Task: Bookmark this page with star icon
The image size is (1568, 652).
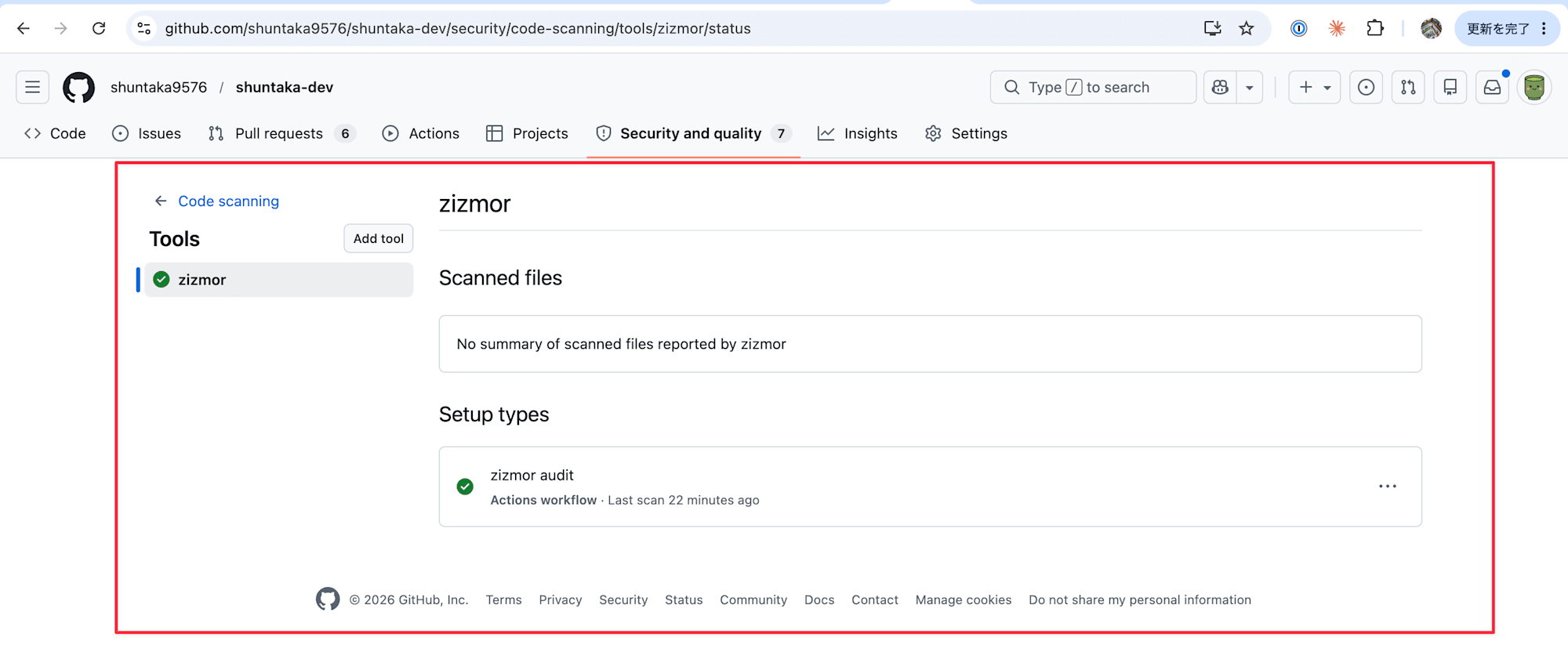Action: tap(1247, 29)
